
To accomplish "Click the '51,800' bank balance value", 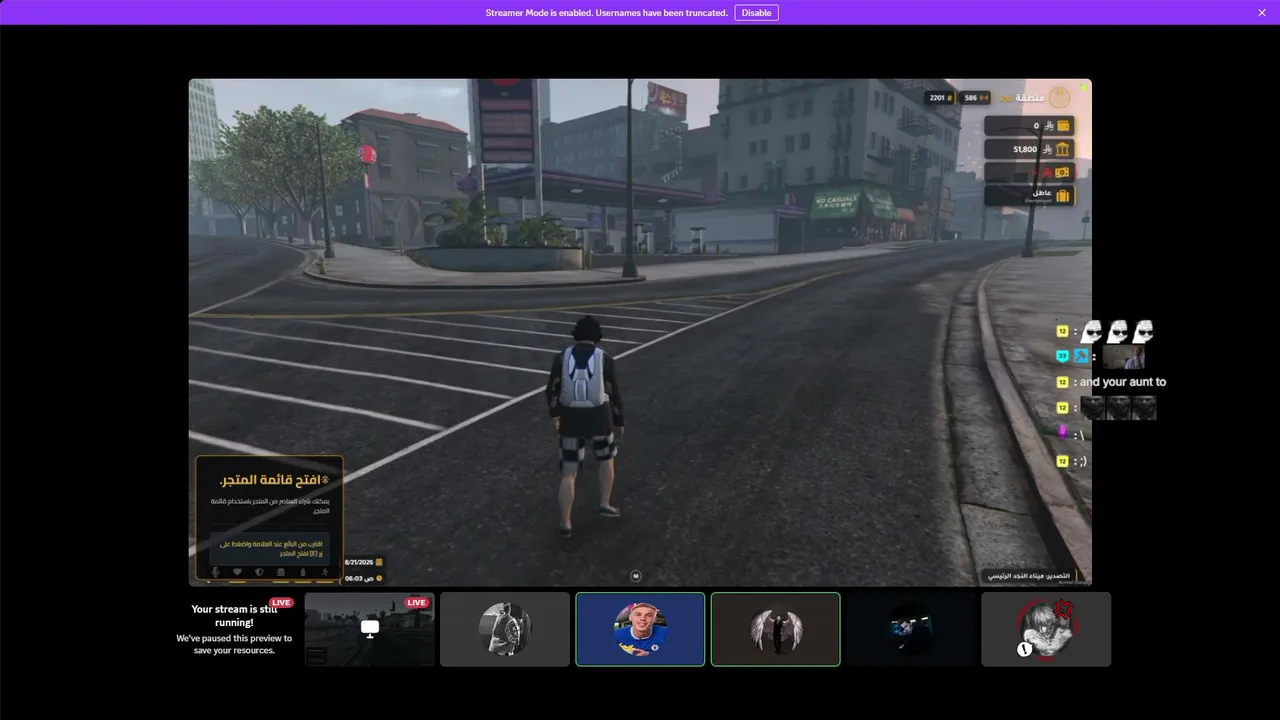I will [x=1025, y=149].
